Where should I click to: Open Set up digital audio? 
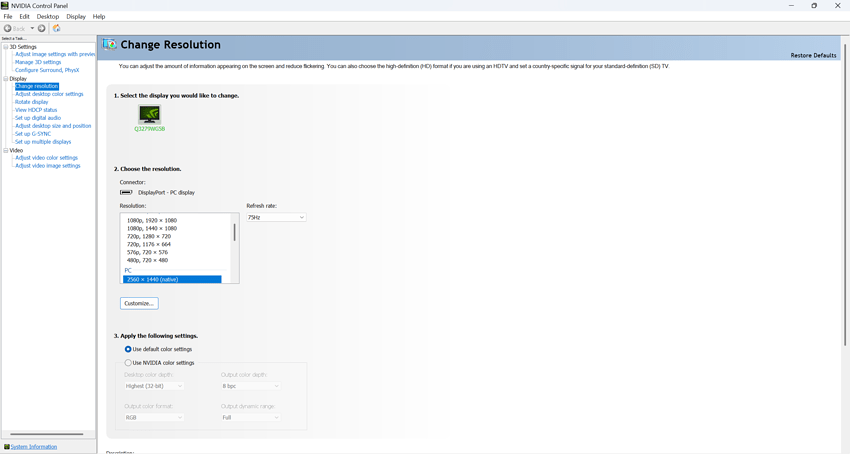38,118
